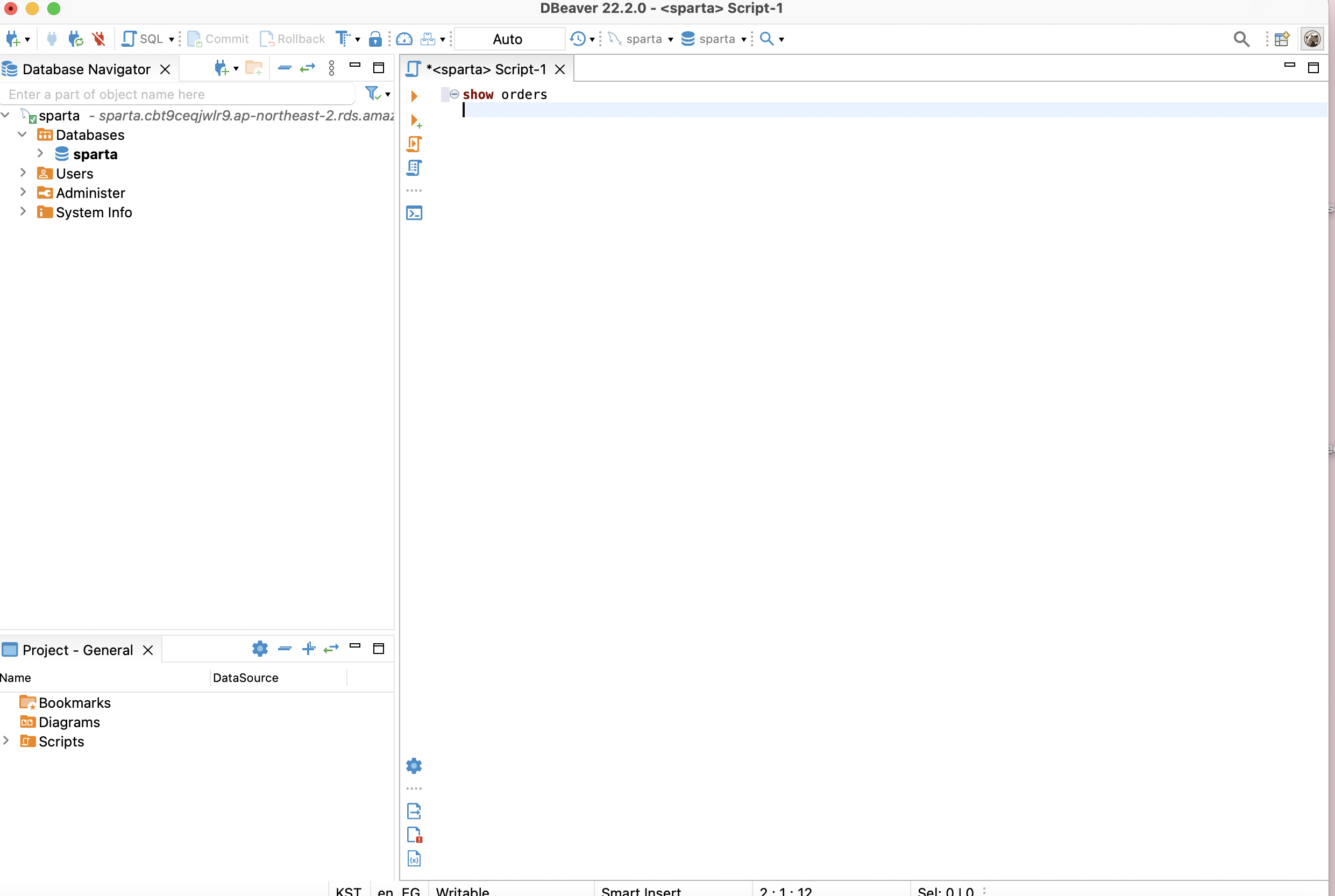
Task: Toggle link with editor in Database Navigator
Action: [308, 69]
